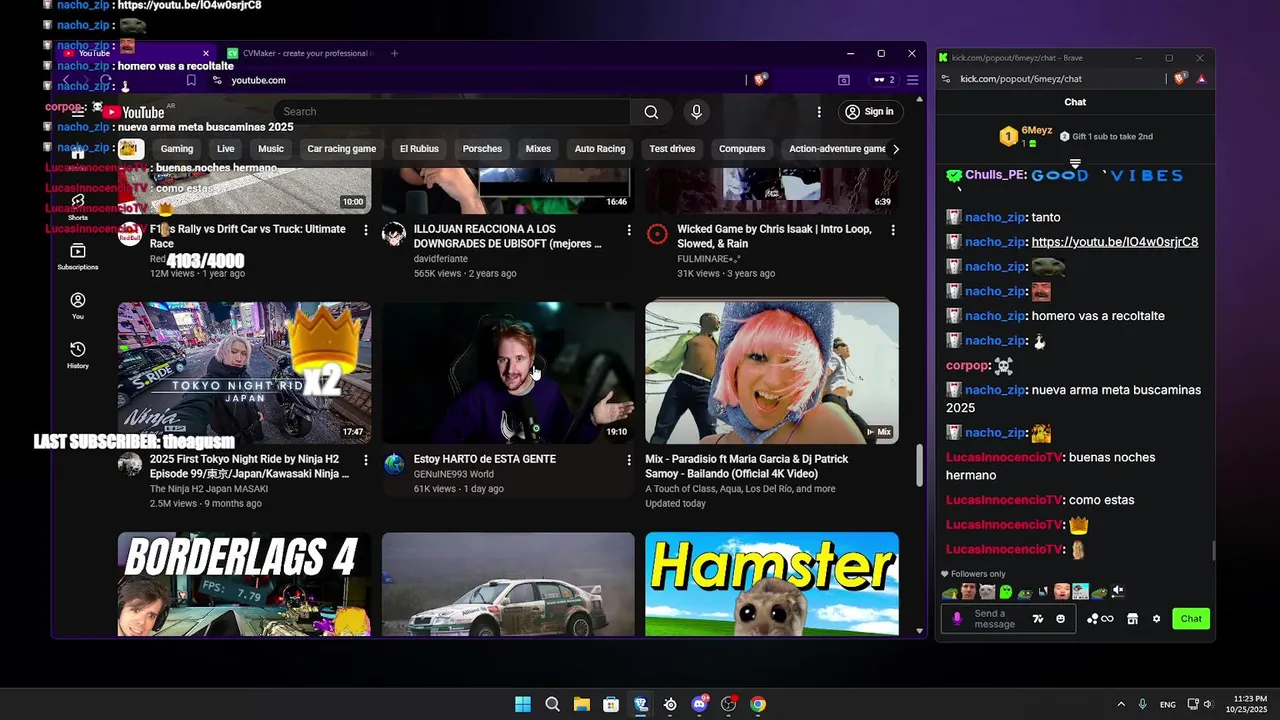This screenshot has height=720, width=1280.
Task: Open options for F1 vs Rally video
Action: (x=365, y=230)
